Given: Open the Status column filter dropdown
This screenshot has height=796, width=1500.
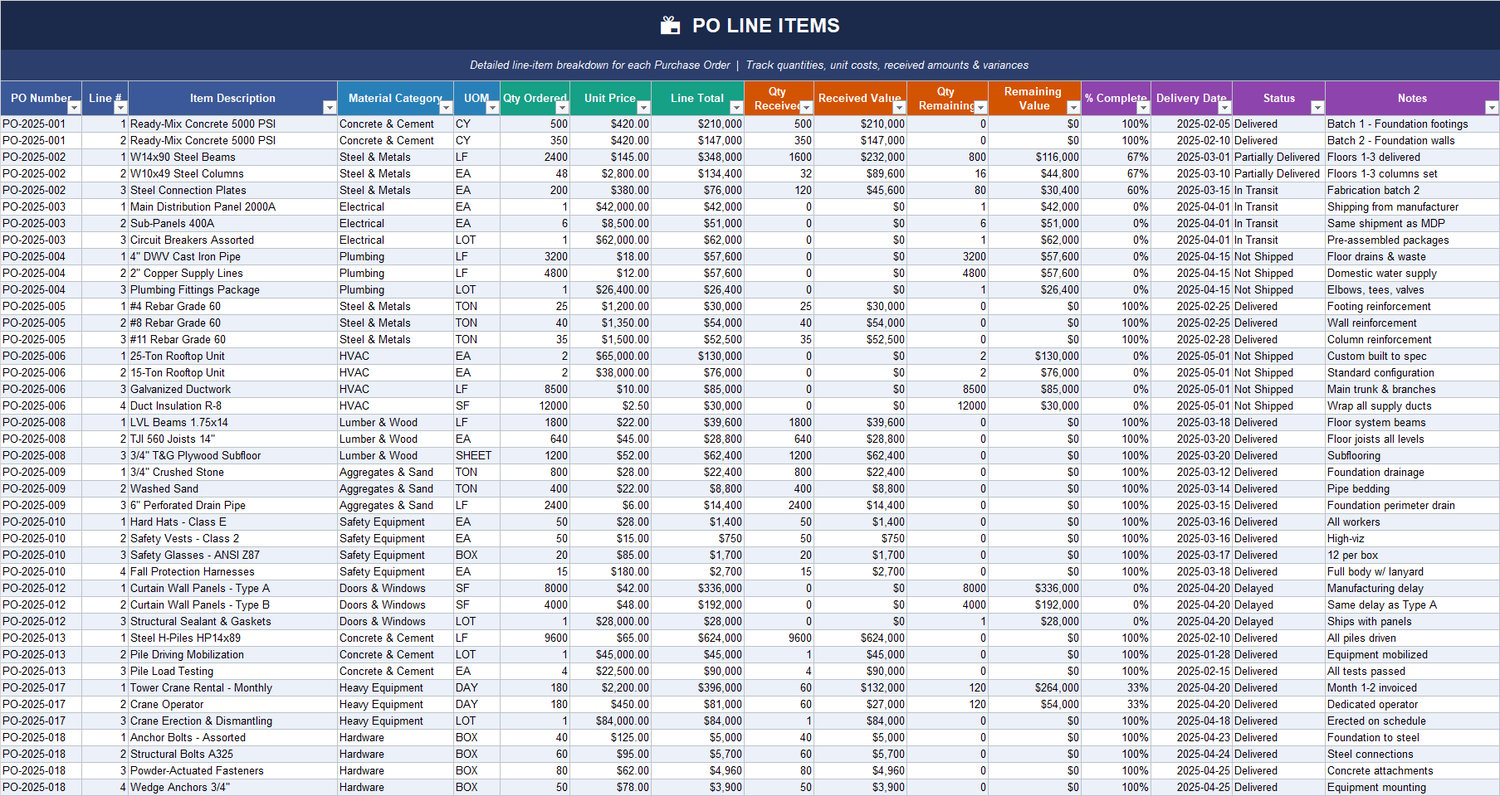Looking at the screenshot, I should 1317,107.
